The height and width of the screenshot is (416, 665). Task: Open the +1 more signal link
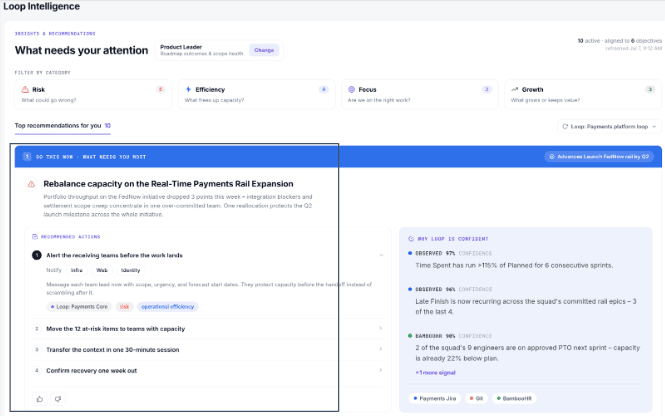[436, 372]
